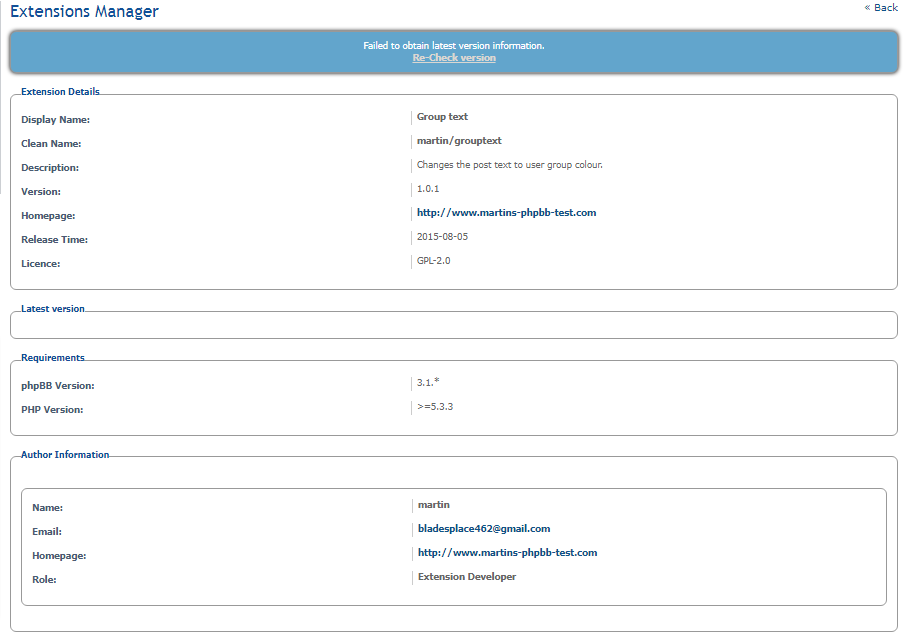Click the PHP Version value >=5.3.3
This screenshot has height=637, width=904.
(x=435, y=407)
